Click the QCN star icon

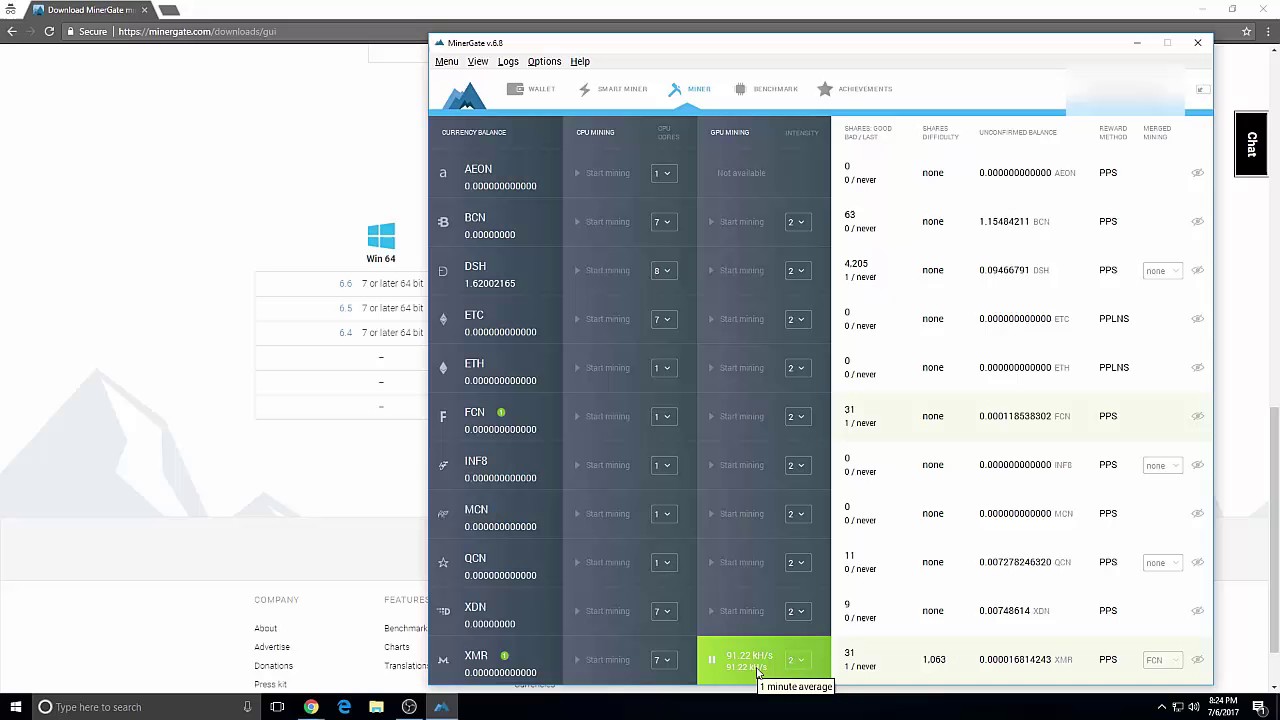[x=443, y=563]
